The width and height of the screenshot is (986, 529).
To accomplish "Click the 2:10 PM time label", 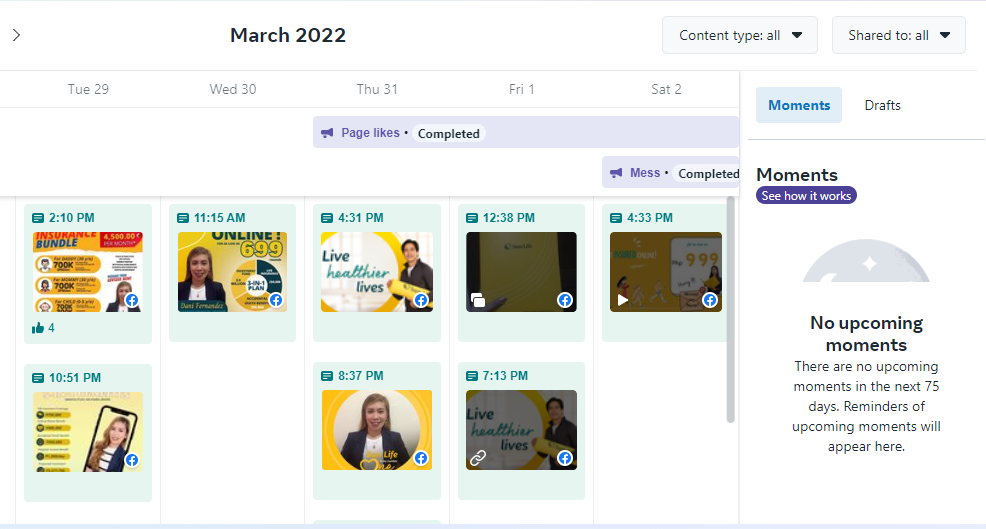I will pos(72,218).
